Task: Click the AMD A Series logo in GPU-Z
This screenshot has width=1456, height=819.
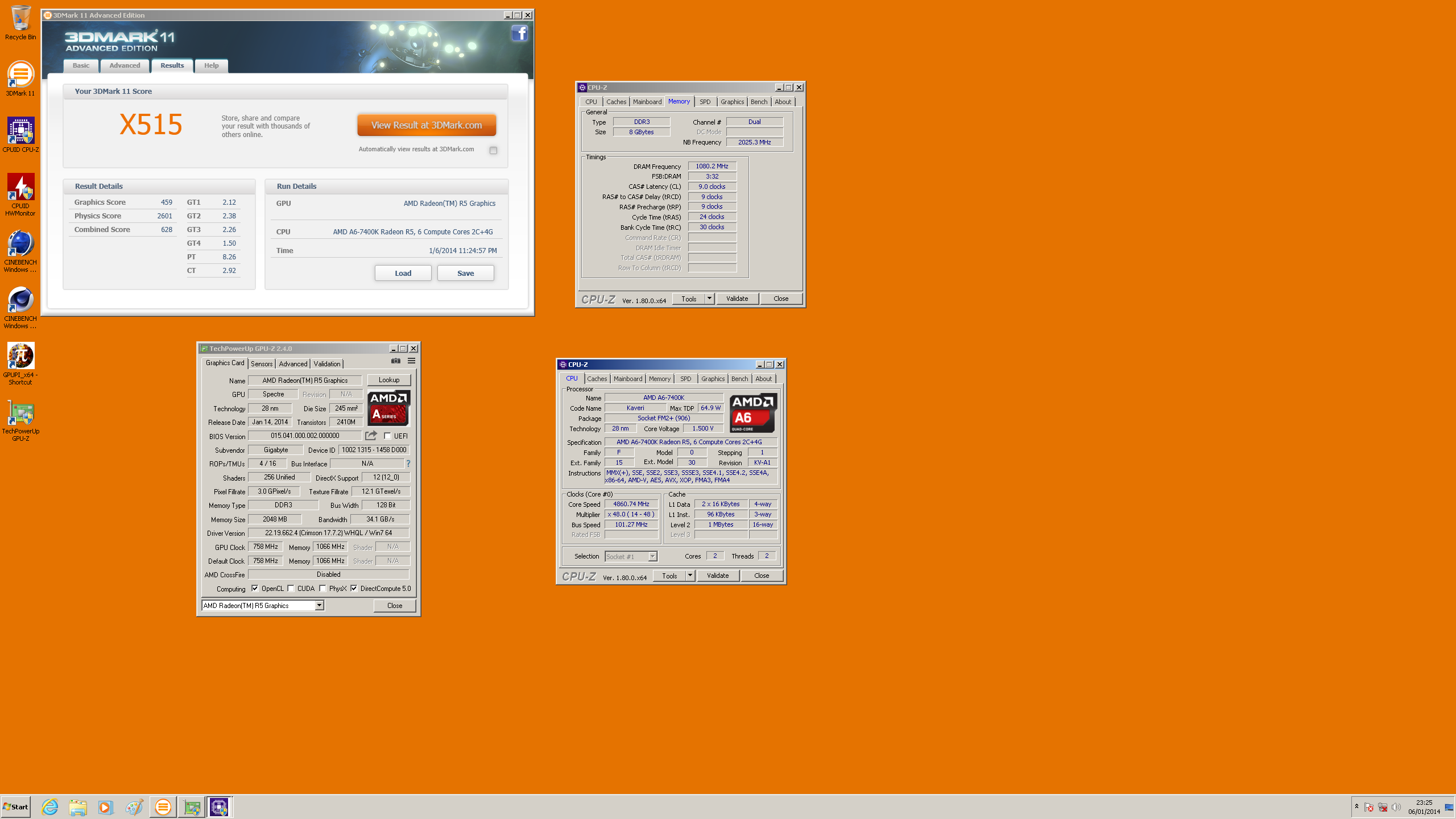Action: tap(388, 408)
